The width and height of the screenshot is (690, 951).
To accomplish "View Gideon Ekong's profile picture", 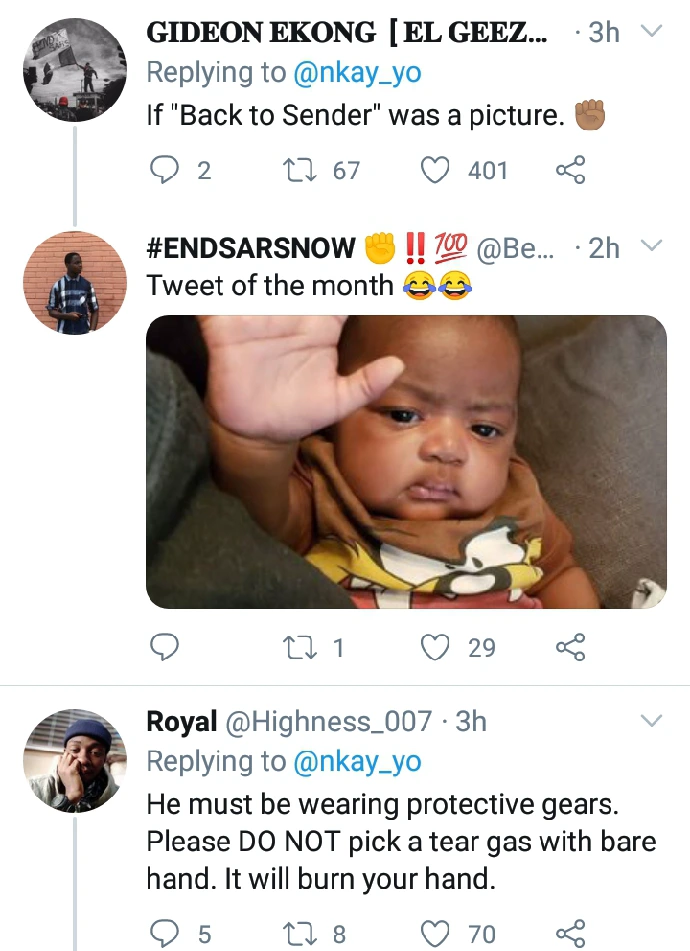I will [x=75, y=70].
